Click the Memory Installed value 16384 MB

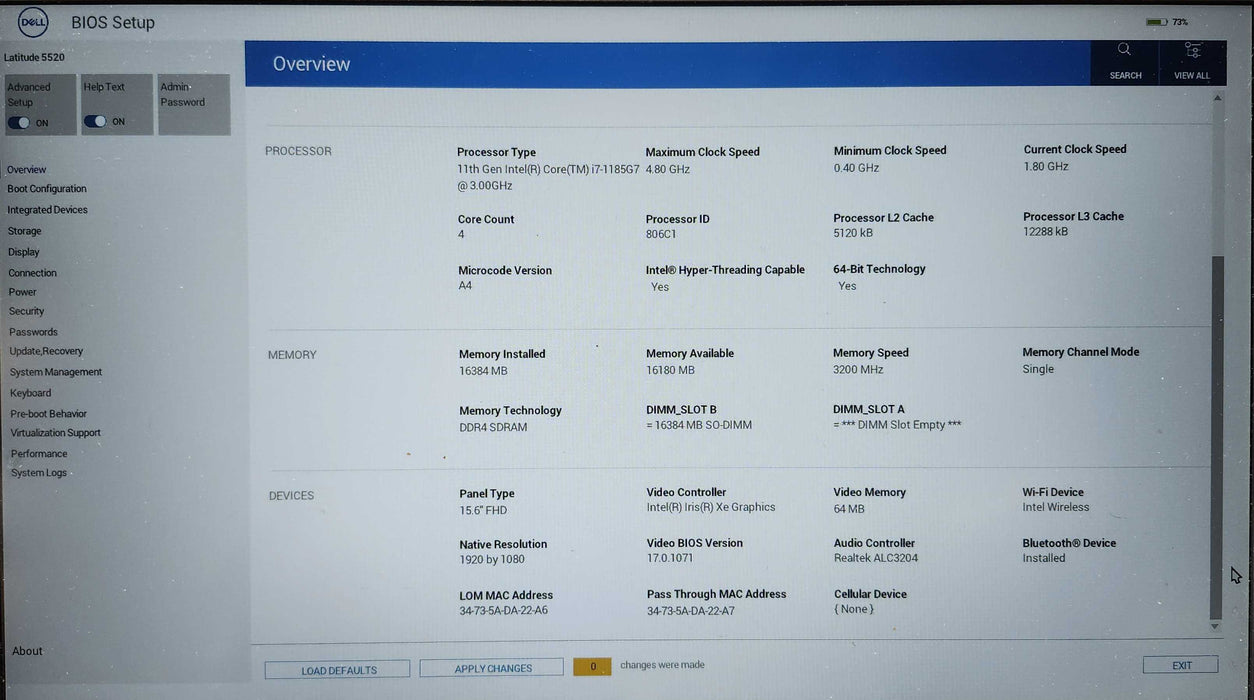point(483,370)
